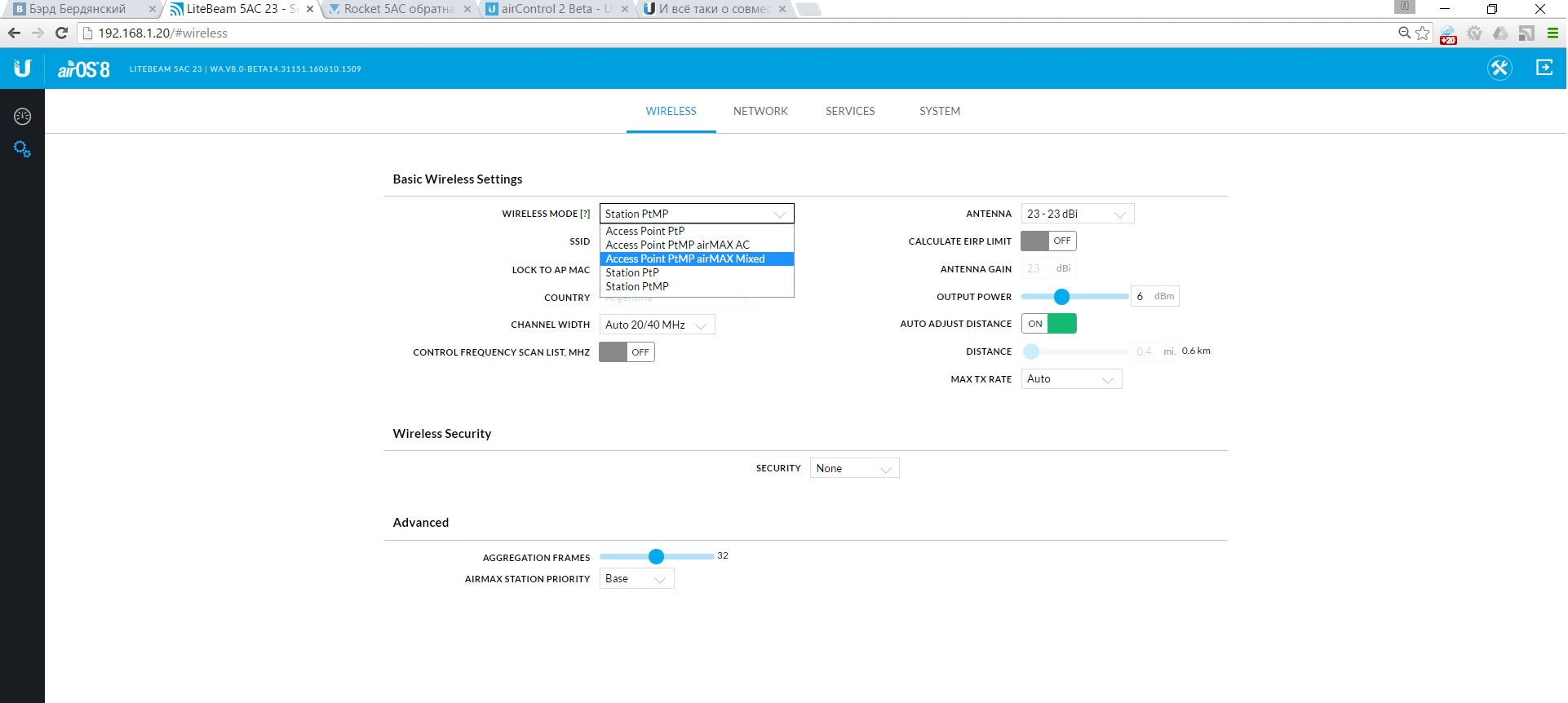1568x703 pixels.
Task: Close the LiteBeam 5AC 23 tab
Action: tap(309, 9)
